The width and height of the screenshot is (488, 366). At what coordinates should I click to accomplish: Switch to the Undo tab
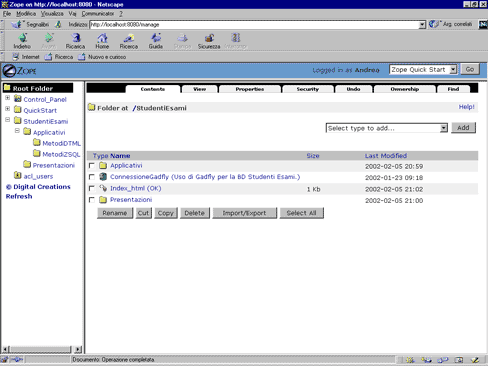(x=353, y=89)
